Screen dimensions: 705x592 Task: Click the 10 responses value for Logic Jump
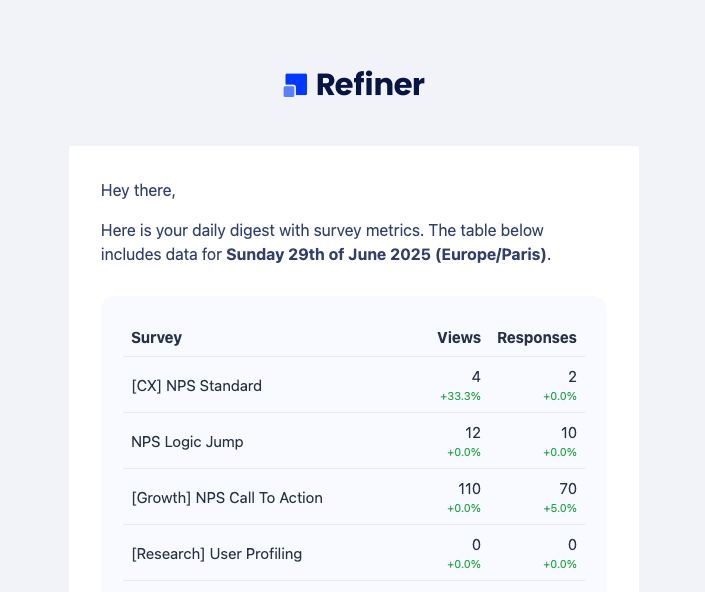click(569, 433)
